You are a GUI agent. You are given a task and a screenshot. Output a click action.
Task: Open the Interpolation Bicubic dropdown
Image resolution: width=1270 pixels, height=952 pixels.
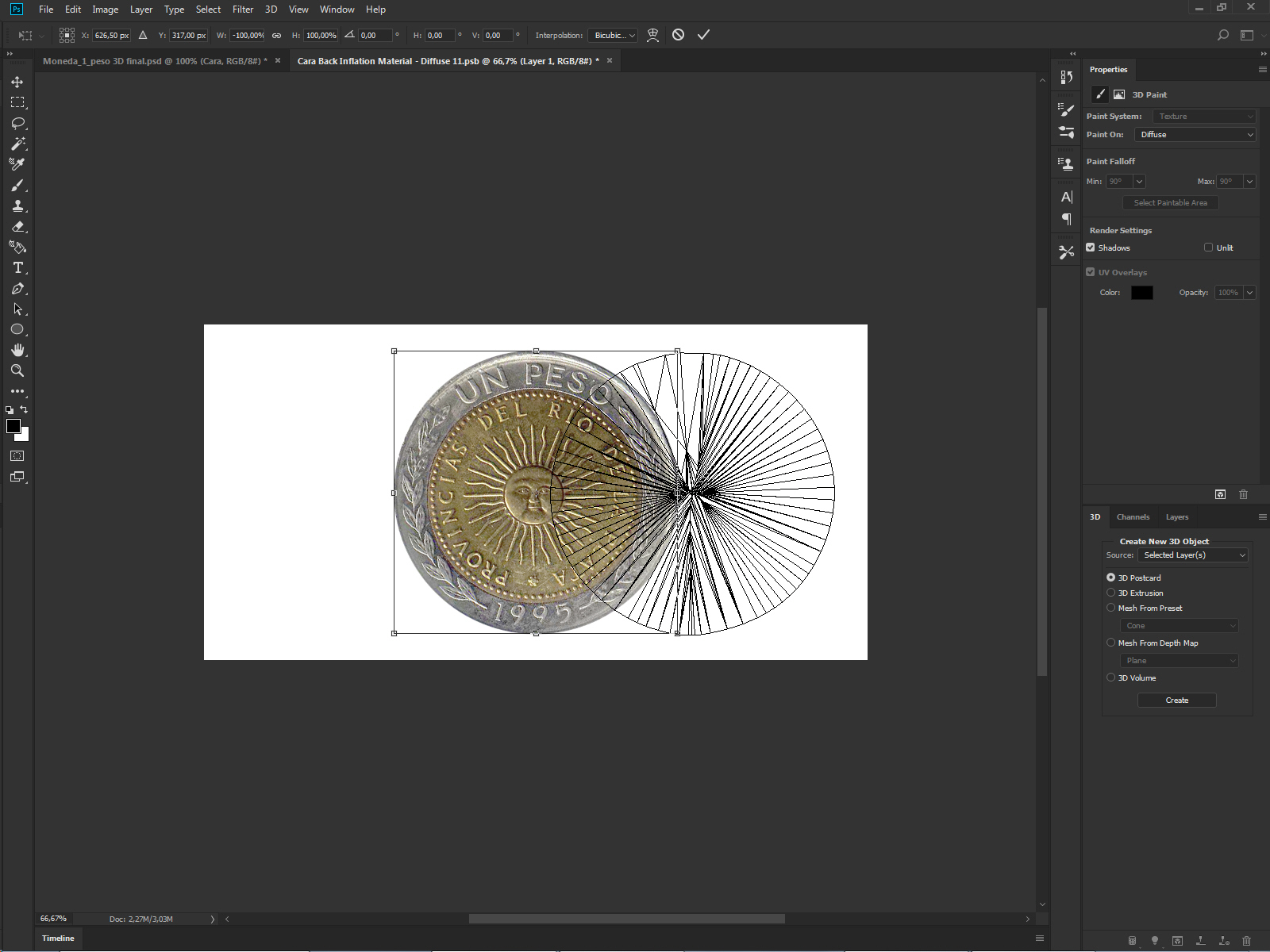612,35
